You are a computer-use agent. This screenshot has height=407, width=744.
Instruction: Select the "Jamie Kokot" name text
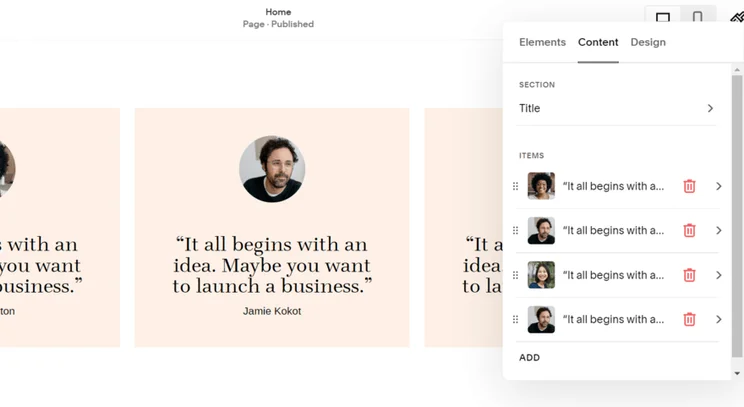(272, 311)
